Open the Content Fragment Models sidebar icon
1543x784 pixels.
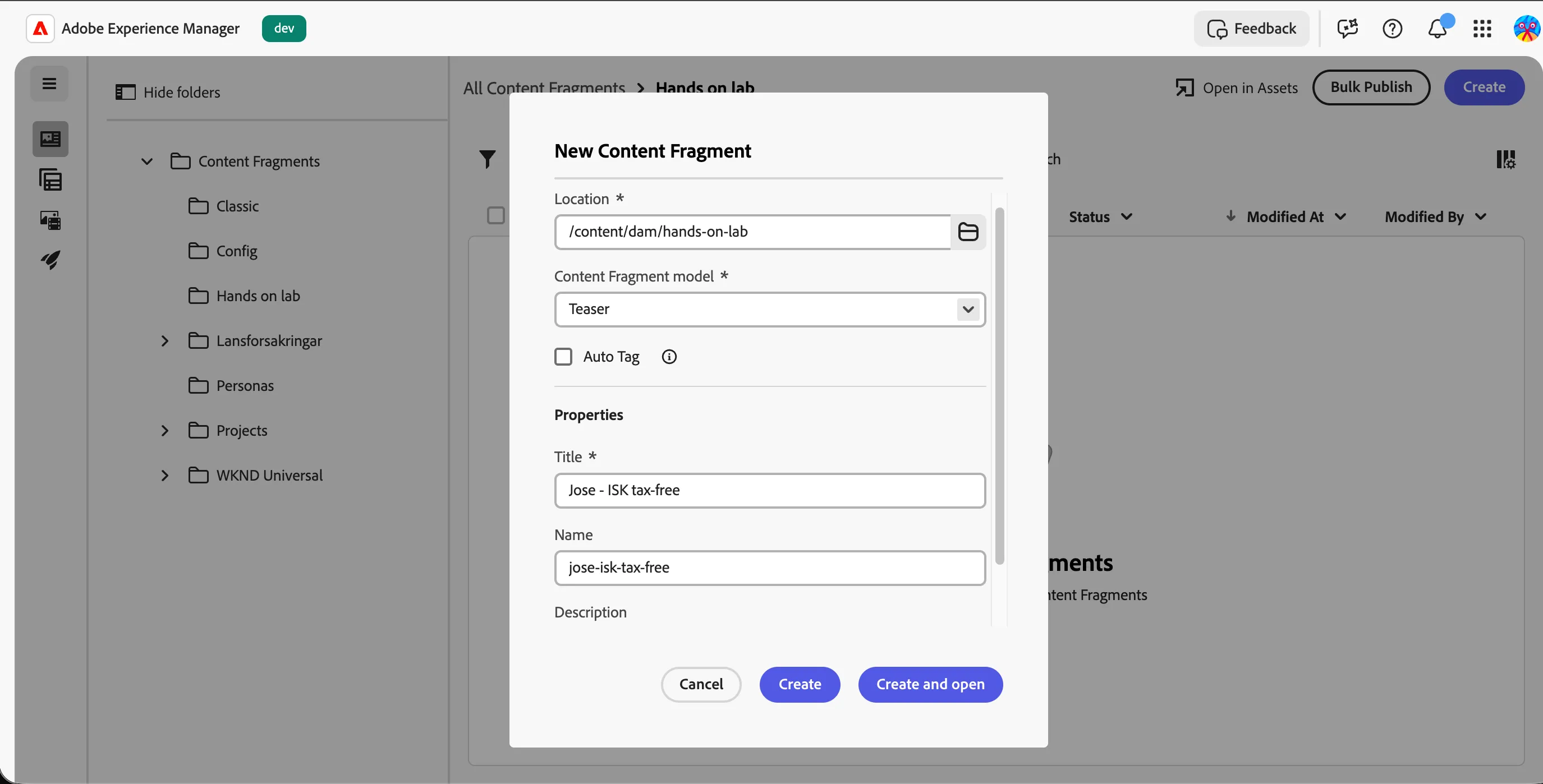click(x=50, y=179)
